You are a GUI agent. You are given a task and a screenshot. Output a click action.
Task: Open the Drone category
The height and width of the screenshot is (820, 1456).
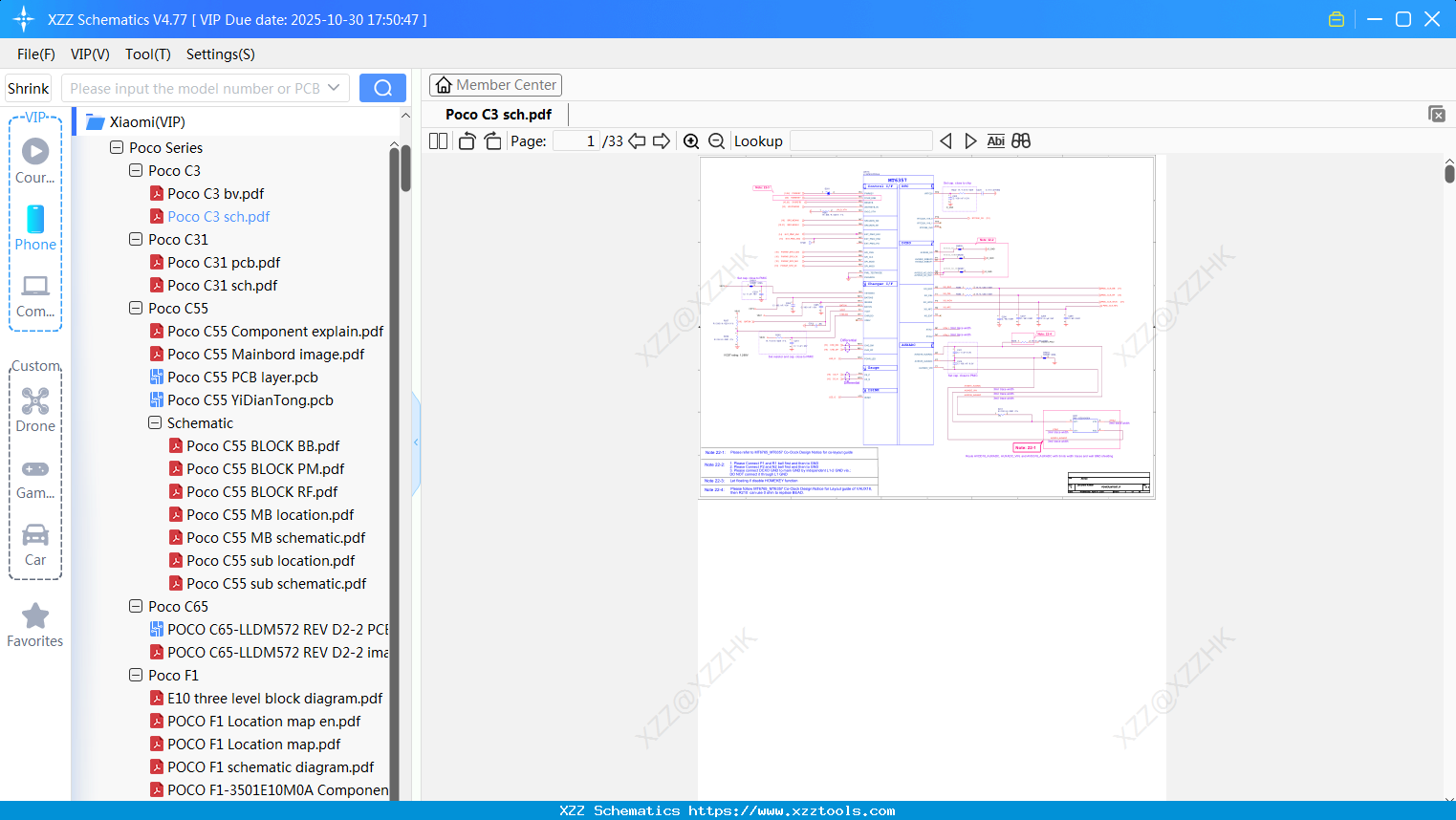35,410
